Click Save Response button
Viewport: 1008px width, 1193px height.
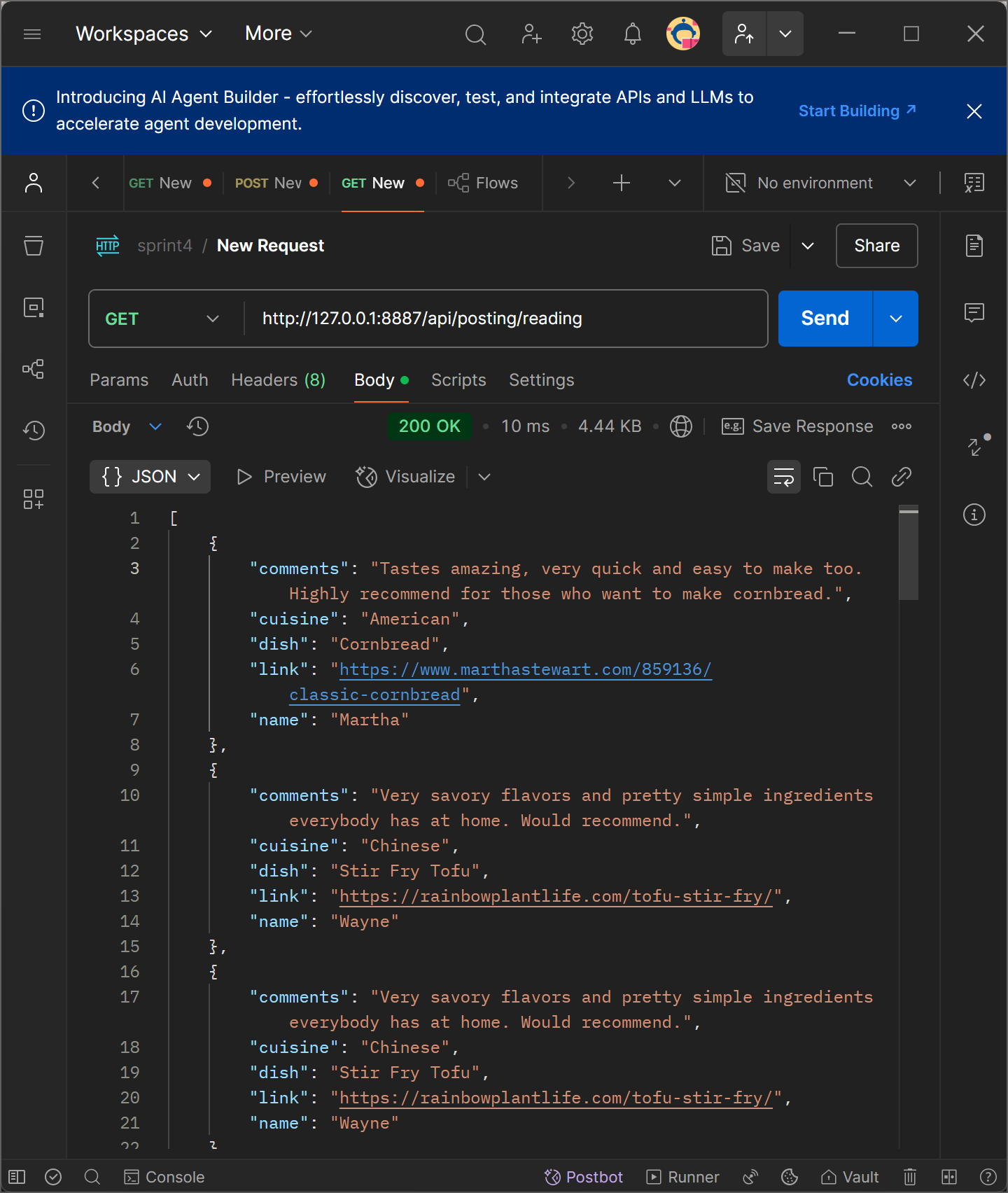point(797,426)
